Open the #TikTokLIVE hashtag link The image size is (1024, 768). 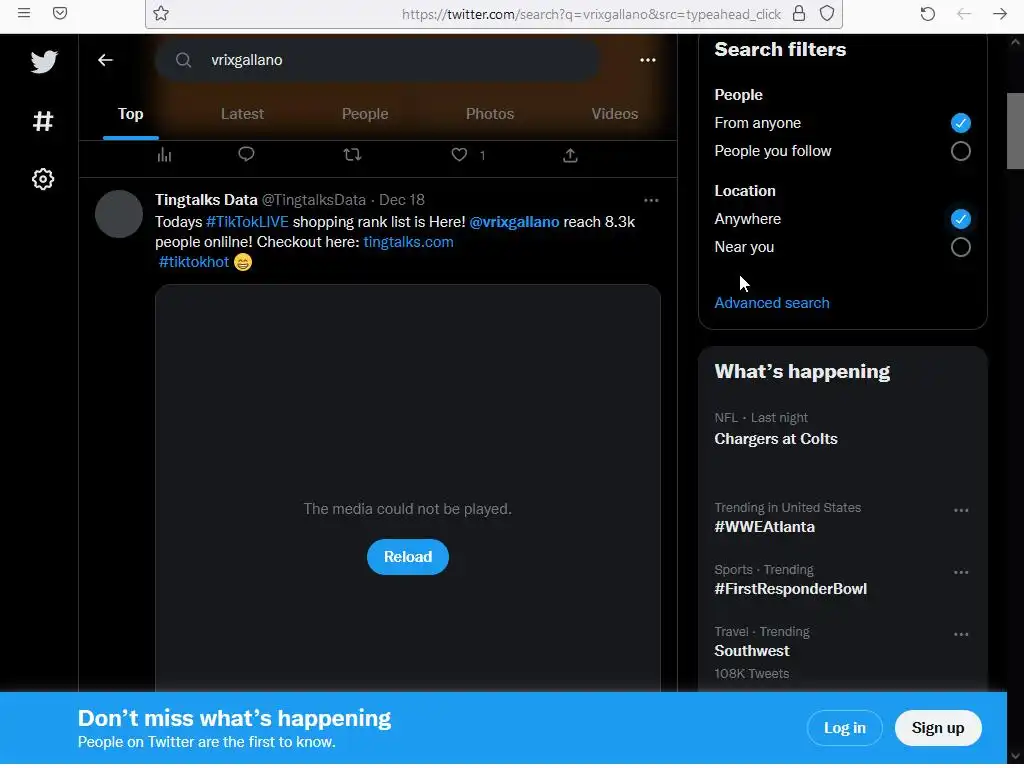248,222
